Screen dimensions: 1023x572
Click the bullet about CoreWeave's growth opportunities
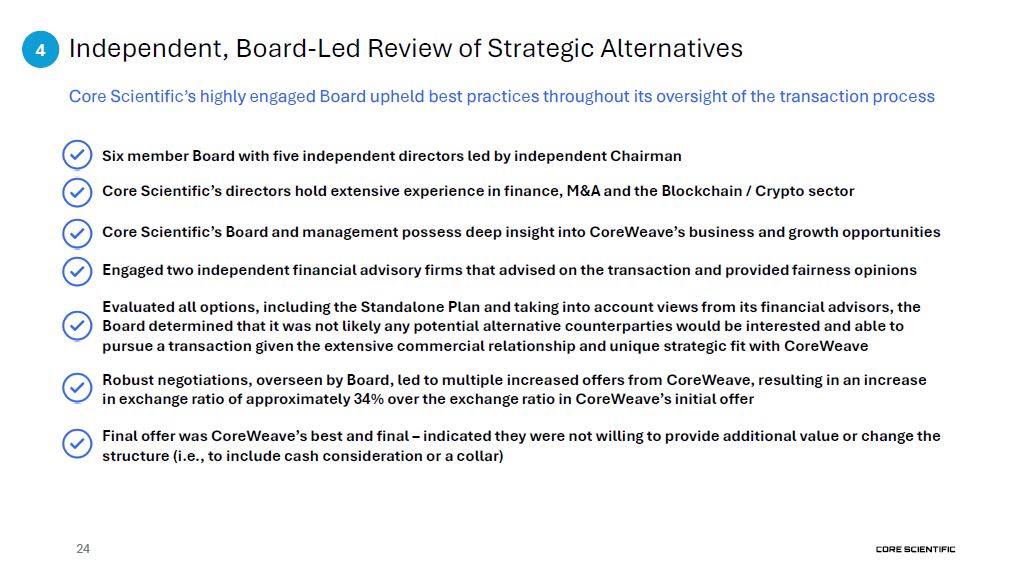click(x=521, y=232)
